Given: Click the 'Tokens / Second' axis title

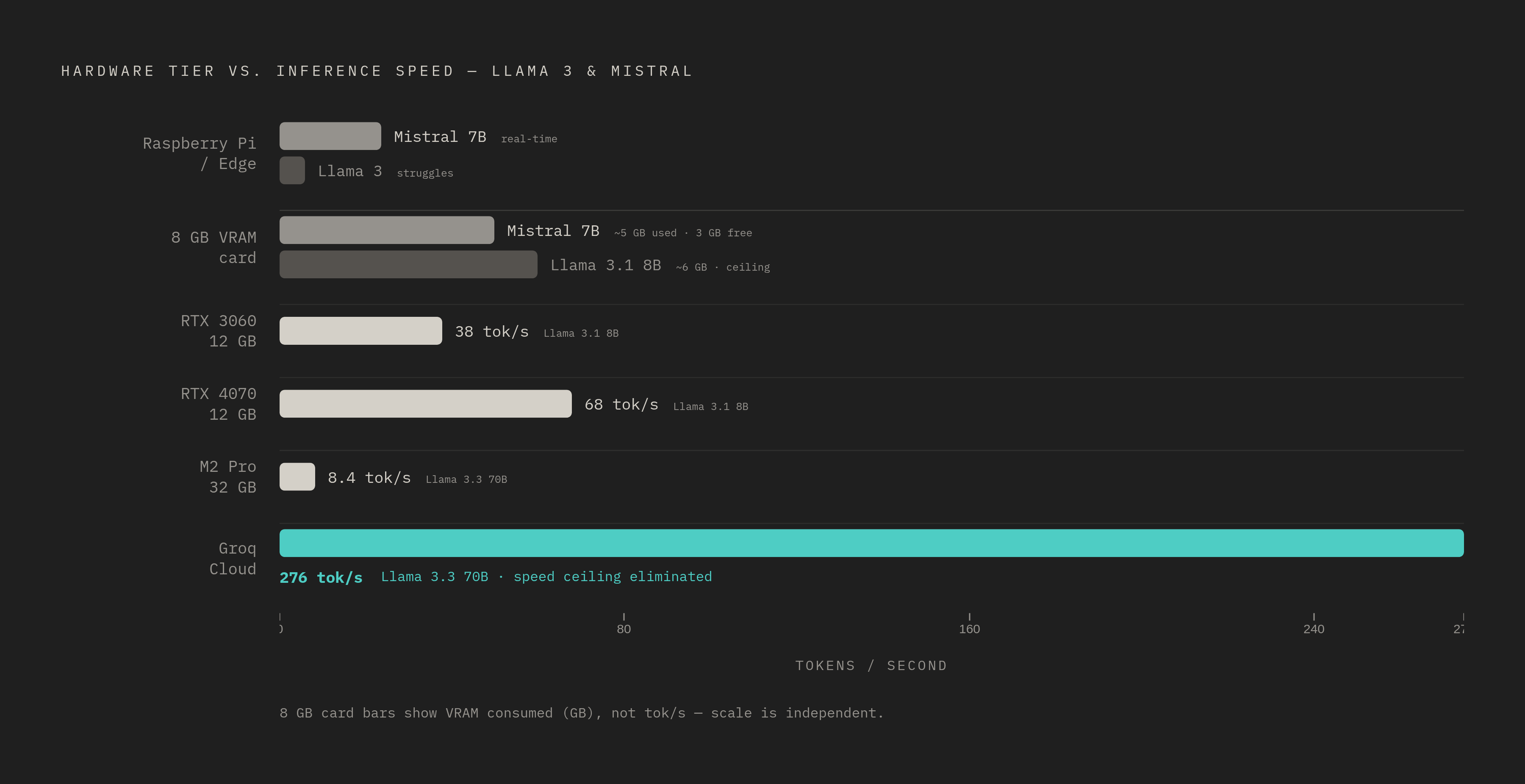Looking at the screenshot, I should (x=871, y=665).
